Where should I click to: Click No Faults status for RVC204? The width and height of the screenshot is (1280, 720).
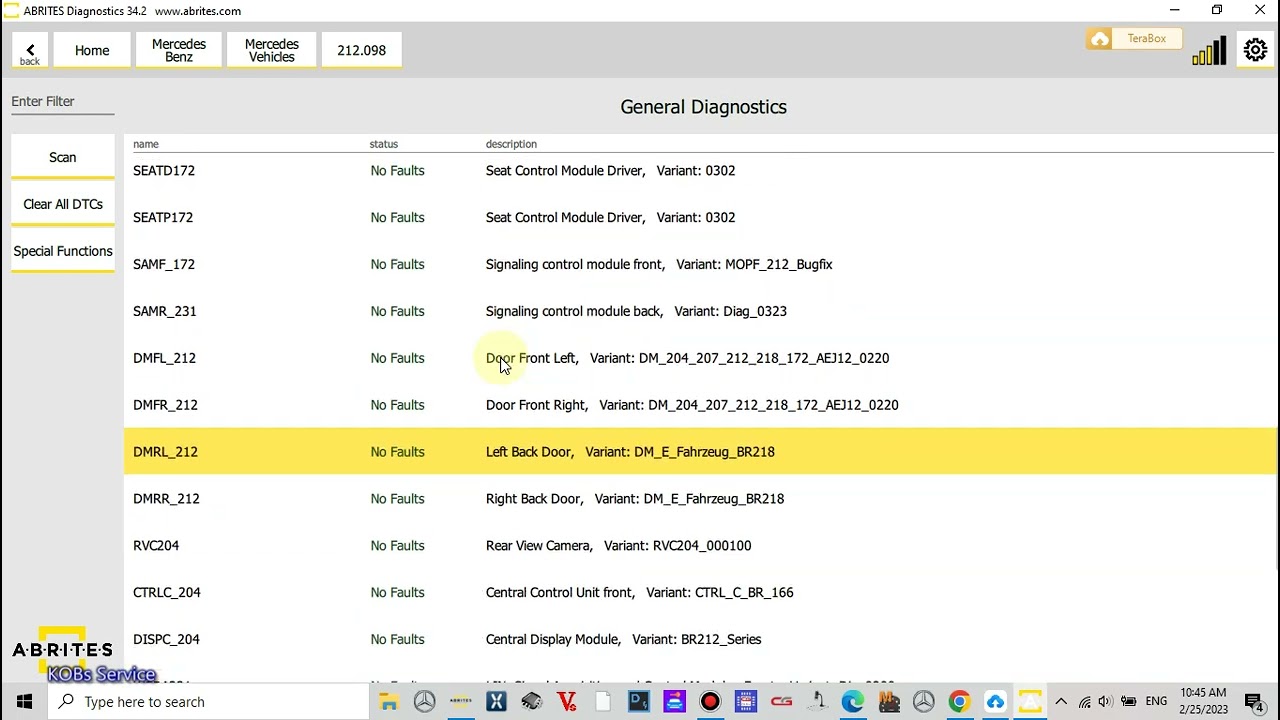[397, 546]
